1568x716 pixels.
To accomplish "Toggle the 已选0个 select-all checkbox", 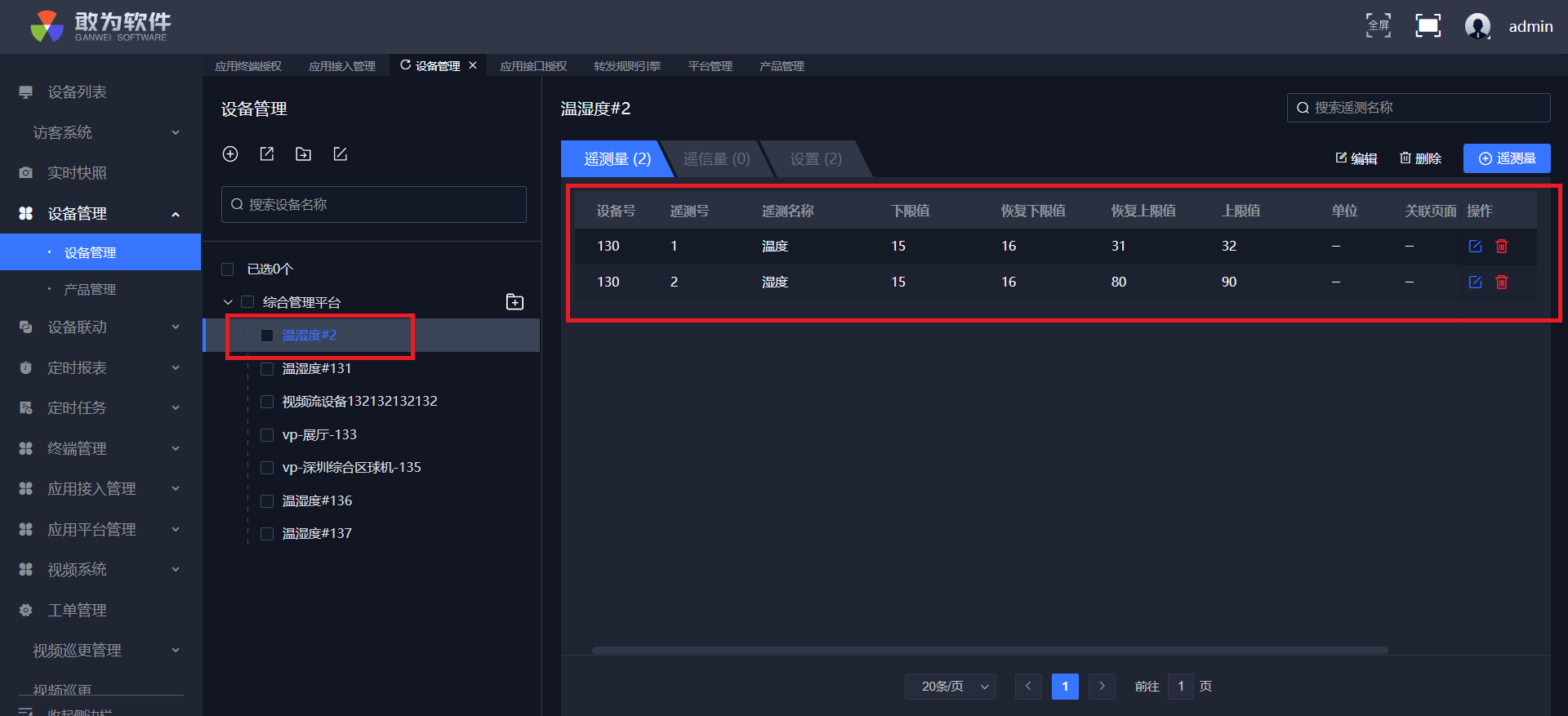I will click(228, 269).
